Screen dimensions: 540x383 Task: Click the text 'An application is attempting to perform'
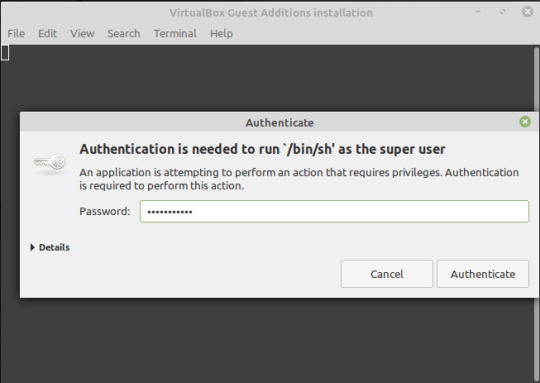point(178,172)
